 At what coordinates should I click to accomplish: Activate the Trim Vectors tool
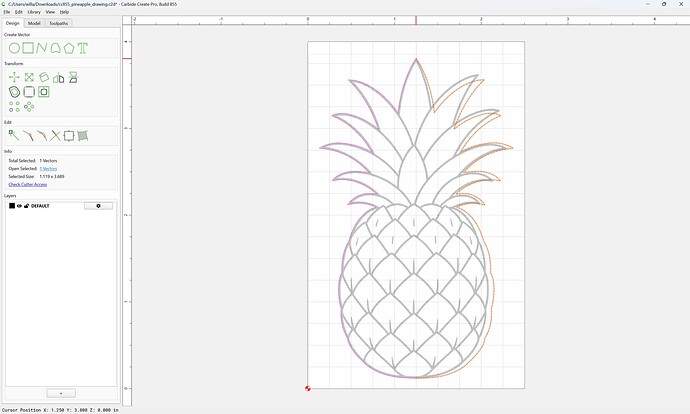coord(55,136)
